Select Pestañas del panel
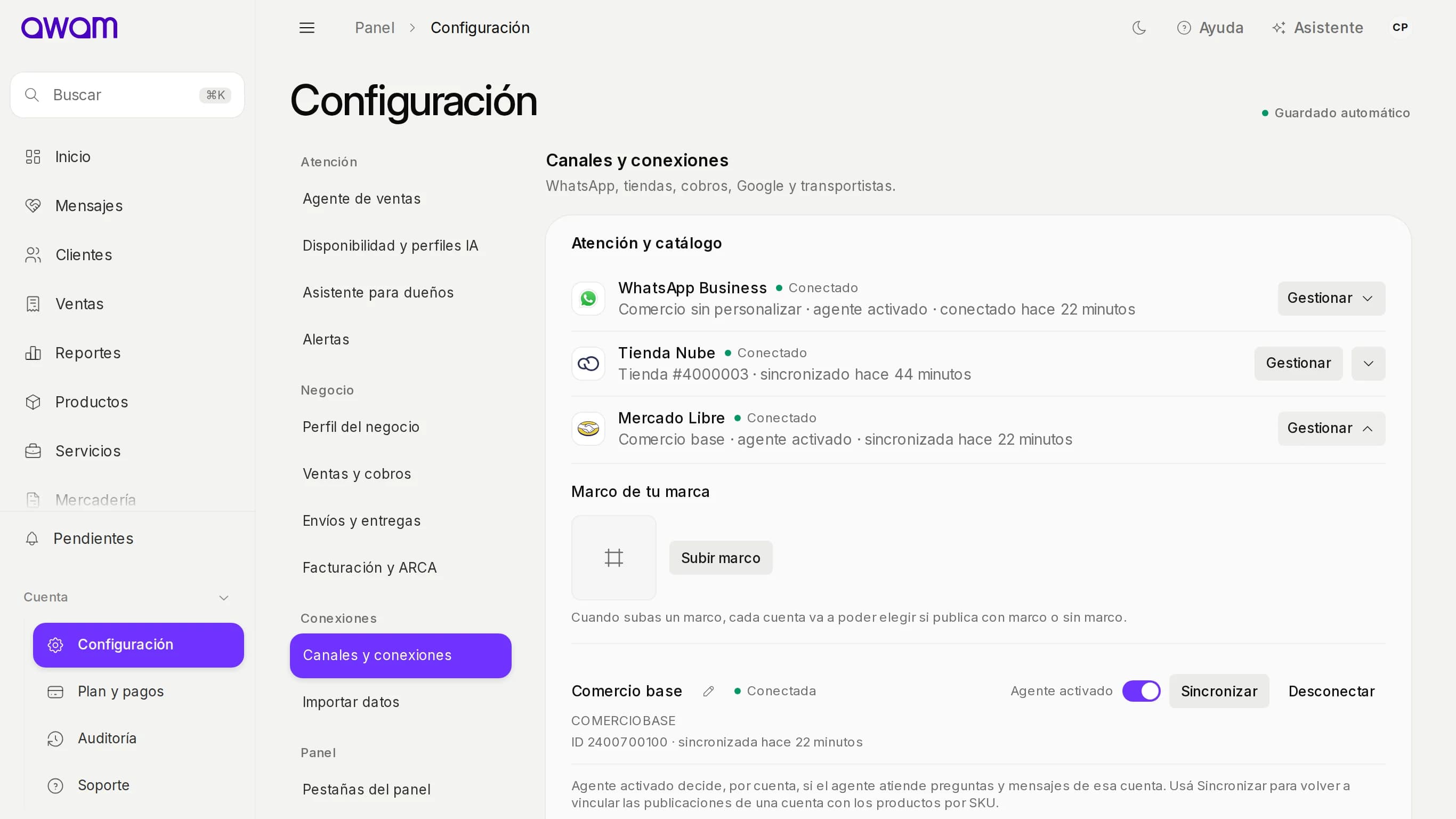 (x=400, y=790)
